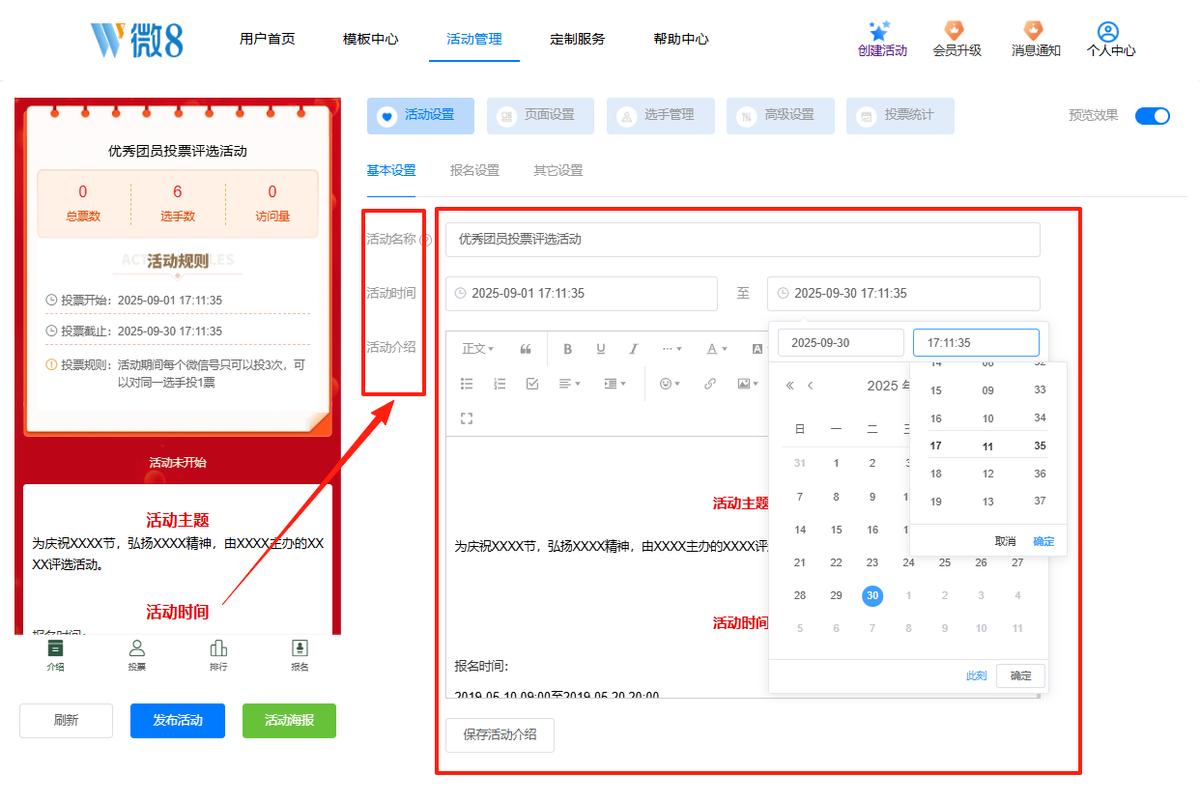Expand the editor to fullscreen
Image resolution: width=1200 pixels, height=805 pixels.
pos(467,418)
